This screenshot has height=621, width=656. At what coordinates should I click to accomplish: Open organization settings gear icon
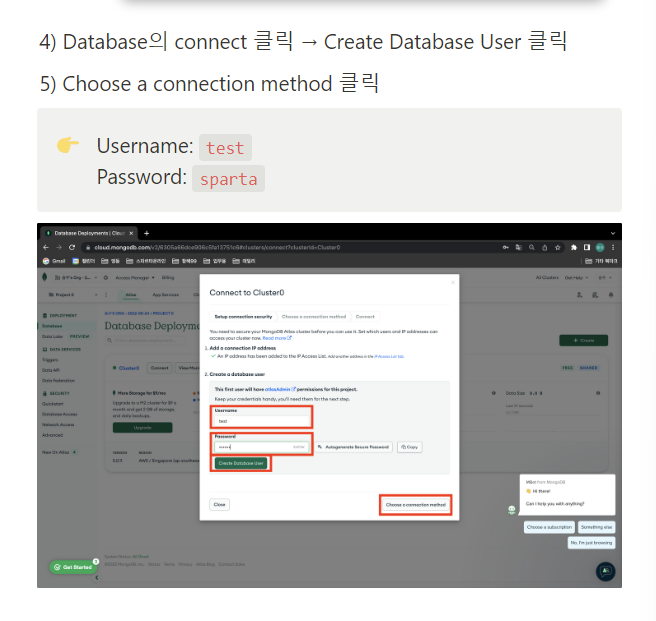[106, 277]
